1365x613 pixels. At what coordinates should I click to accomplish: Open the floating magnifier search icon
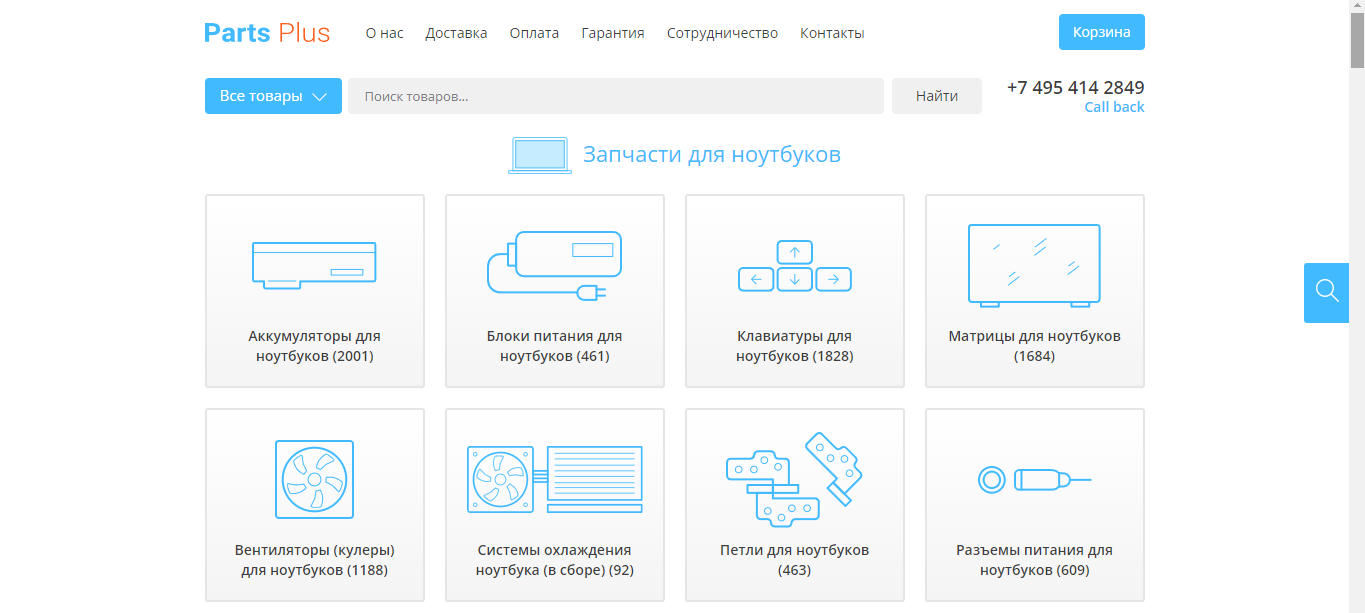tap(1325, 291)
